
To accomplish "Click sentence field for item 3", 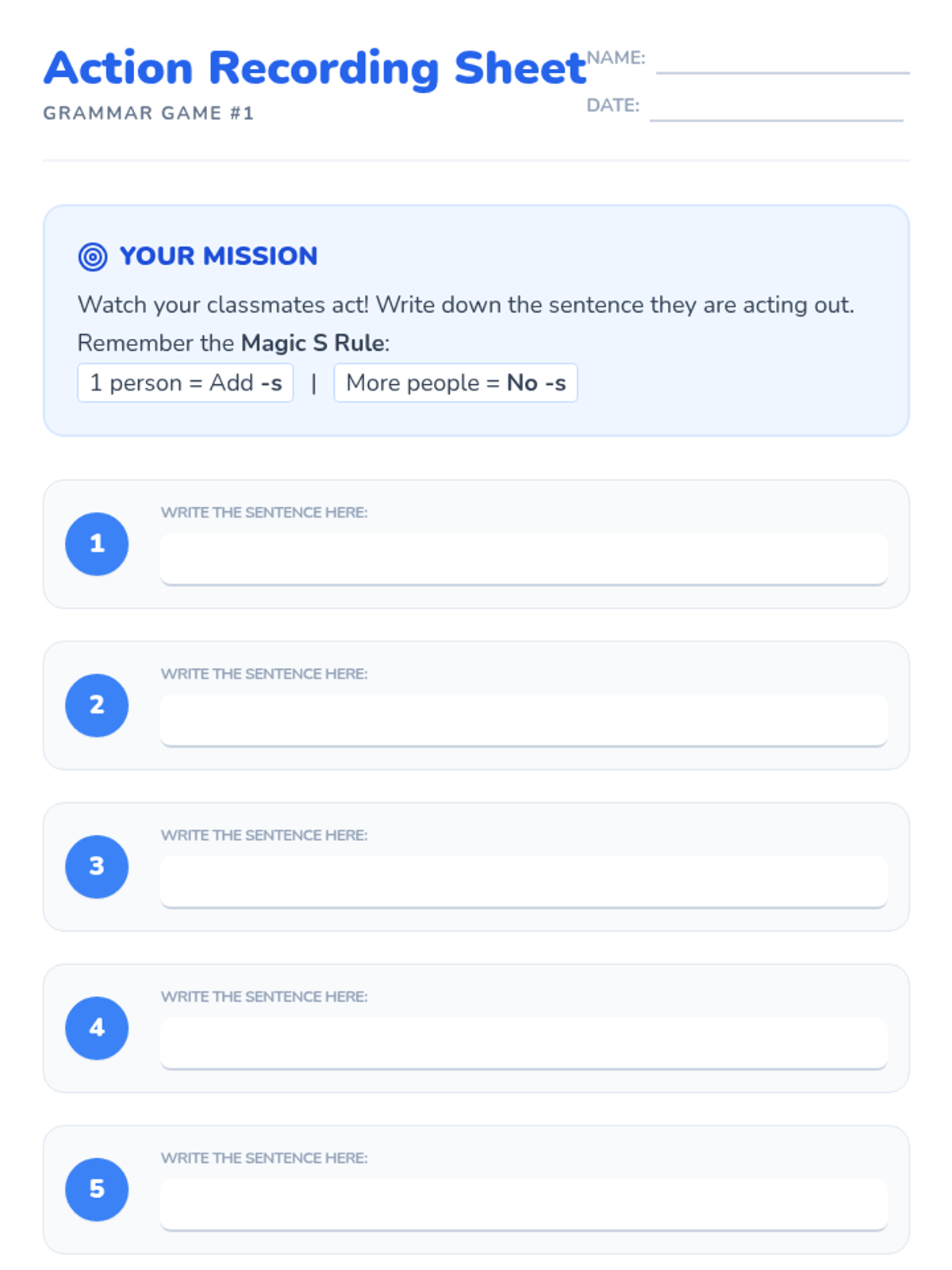I will [524, 881].
